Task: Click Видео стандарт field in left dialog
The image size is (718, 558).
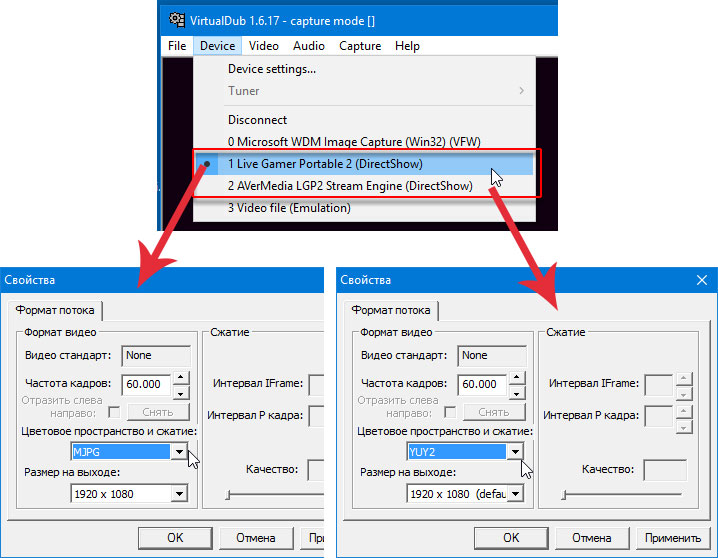Action: click(x=156, y=356)
